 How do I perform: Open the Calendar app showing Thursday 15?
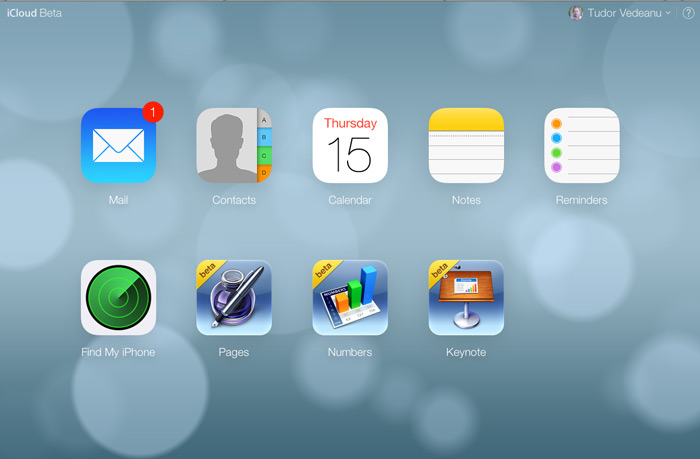pos(350,146)
